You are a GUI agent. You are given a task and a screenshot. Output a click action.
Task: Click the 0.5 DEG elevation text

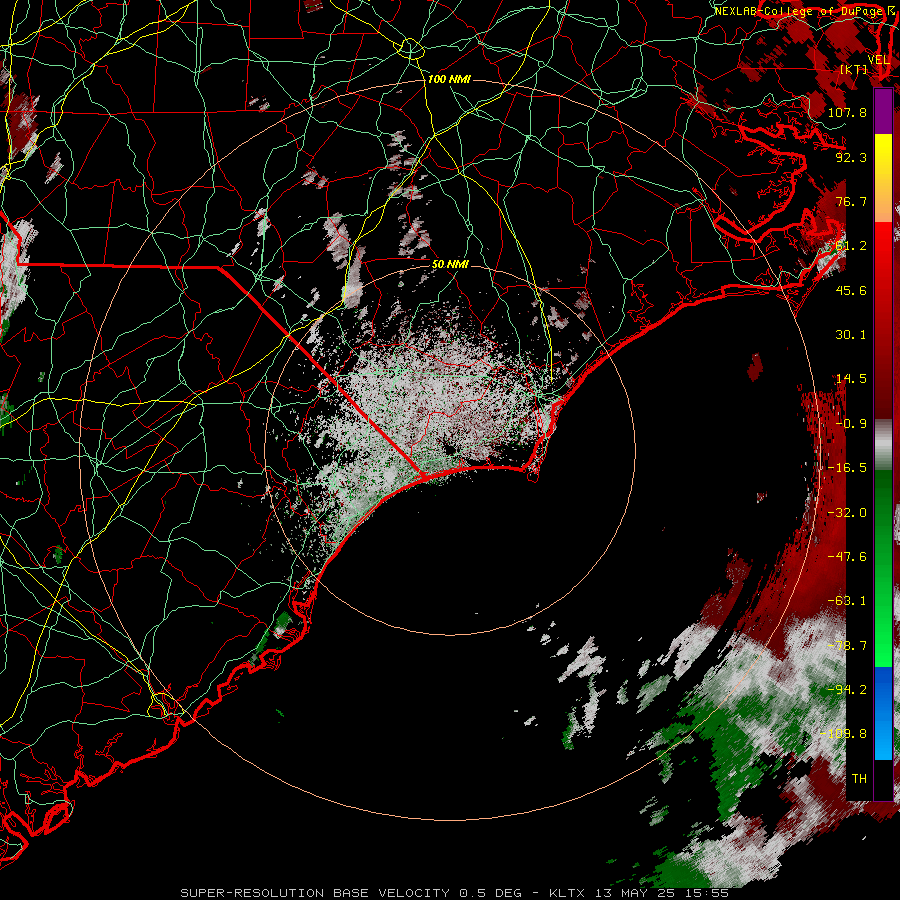tap(490, 893)
